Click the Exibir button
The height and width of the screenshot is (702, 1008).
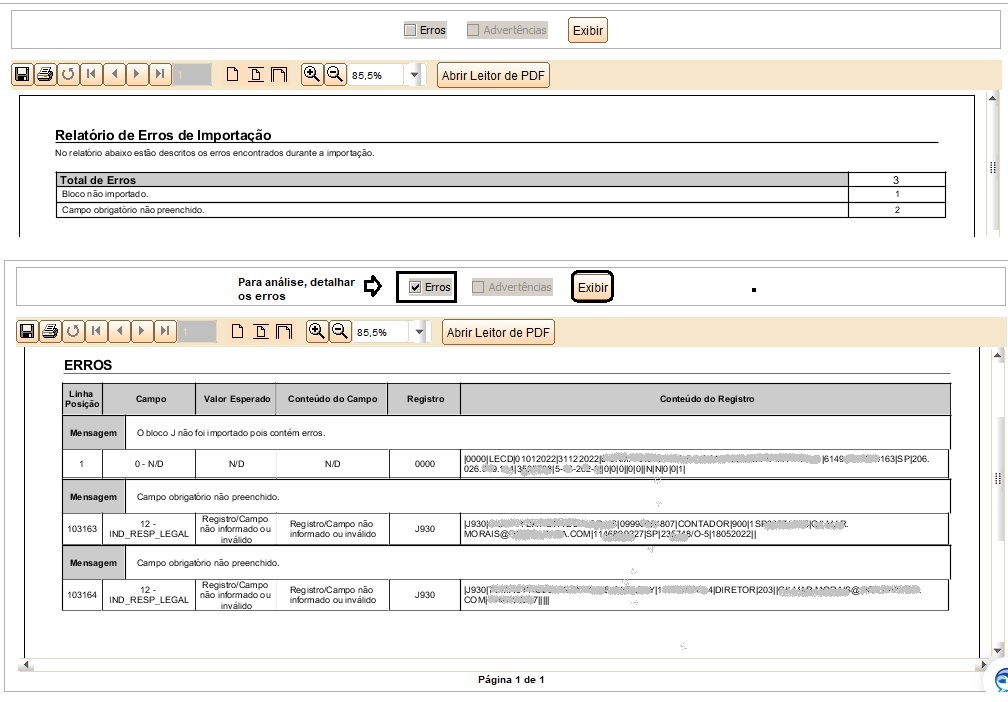click(x=587, y=29)
